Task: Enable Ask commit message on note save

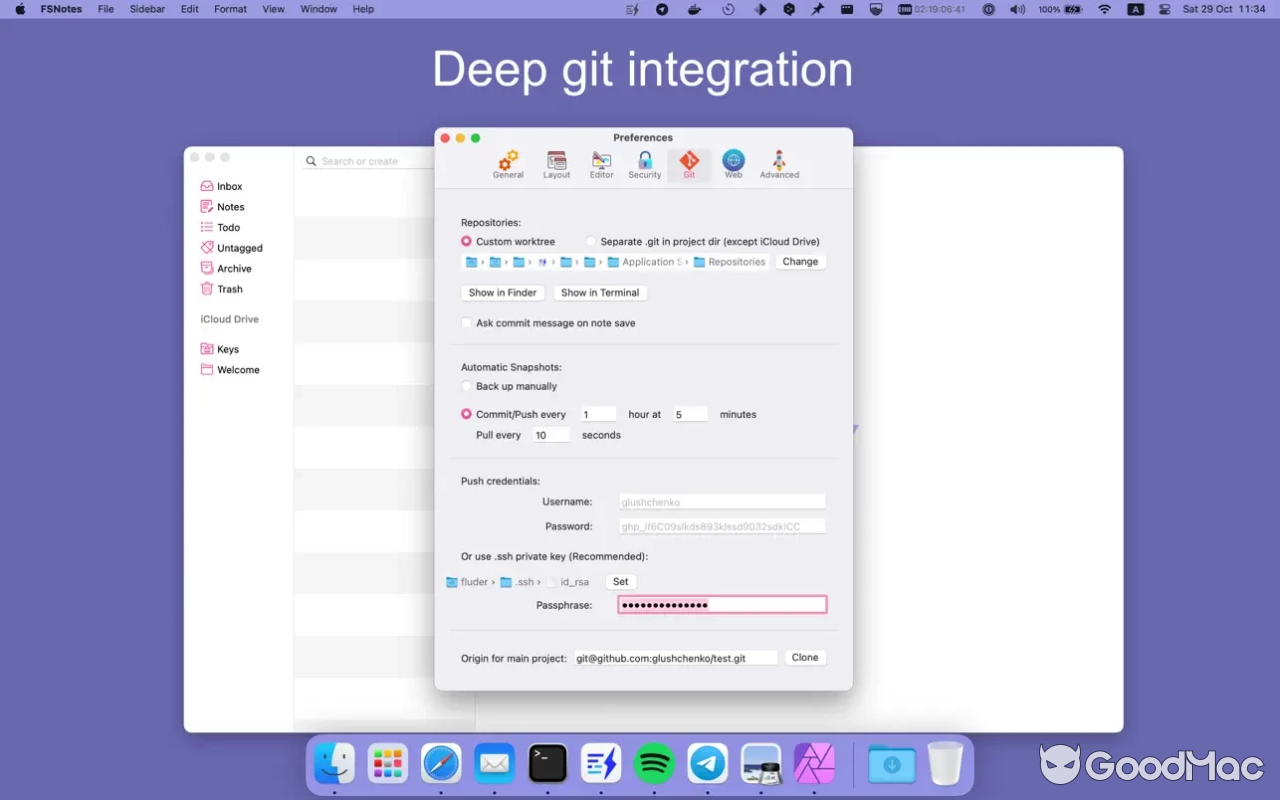Action: [466, 323]
